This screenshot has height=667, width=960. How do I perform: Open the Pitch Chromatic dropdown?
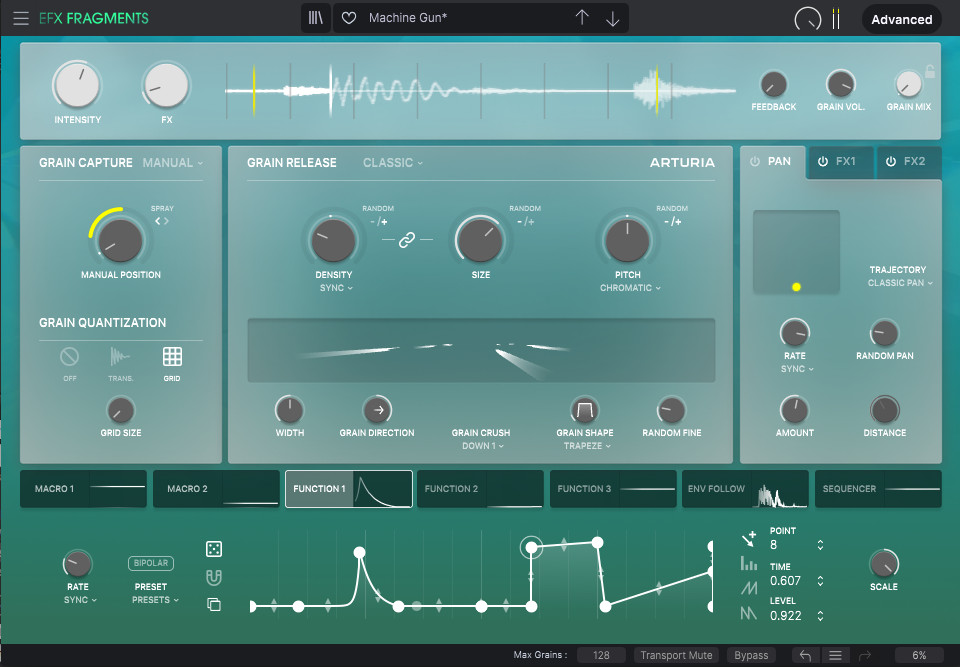pyautogui.click(x=630, y=288)
